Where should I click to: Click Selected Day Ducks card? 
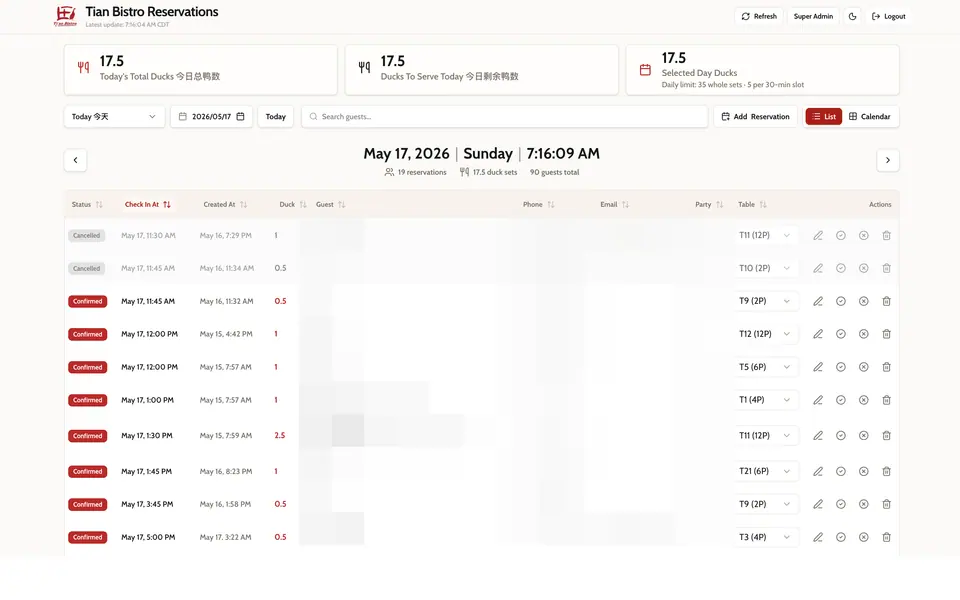coord(762,70)
